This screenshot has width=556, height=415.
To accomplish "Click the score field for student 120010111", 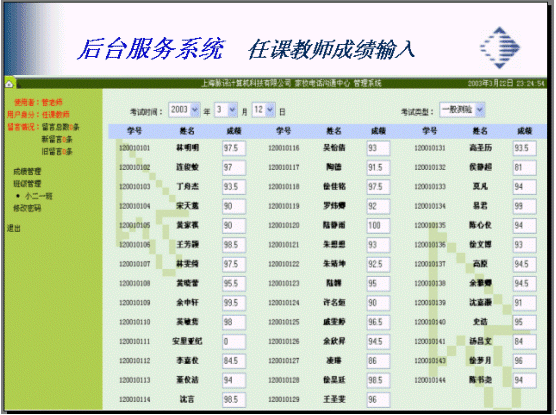I will pos(234,342).
